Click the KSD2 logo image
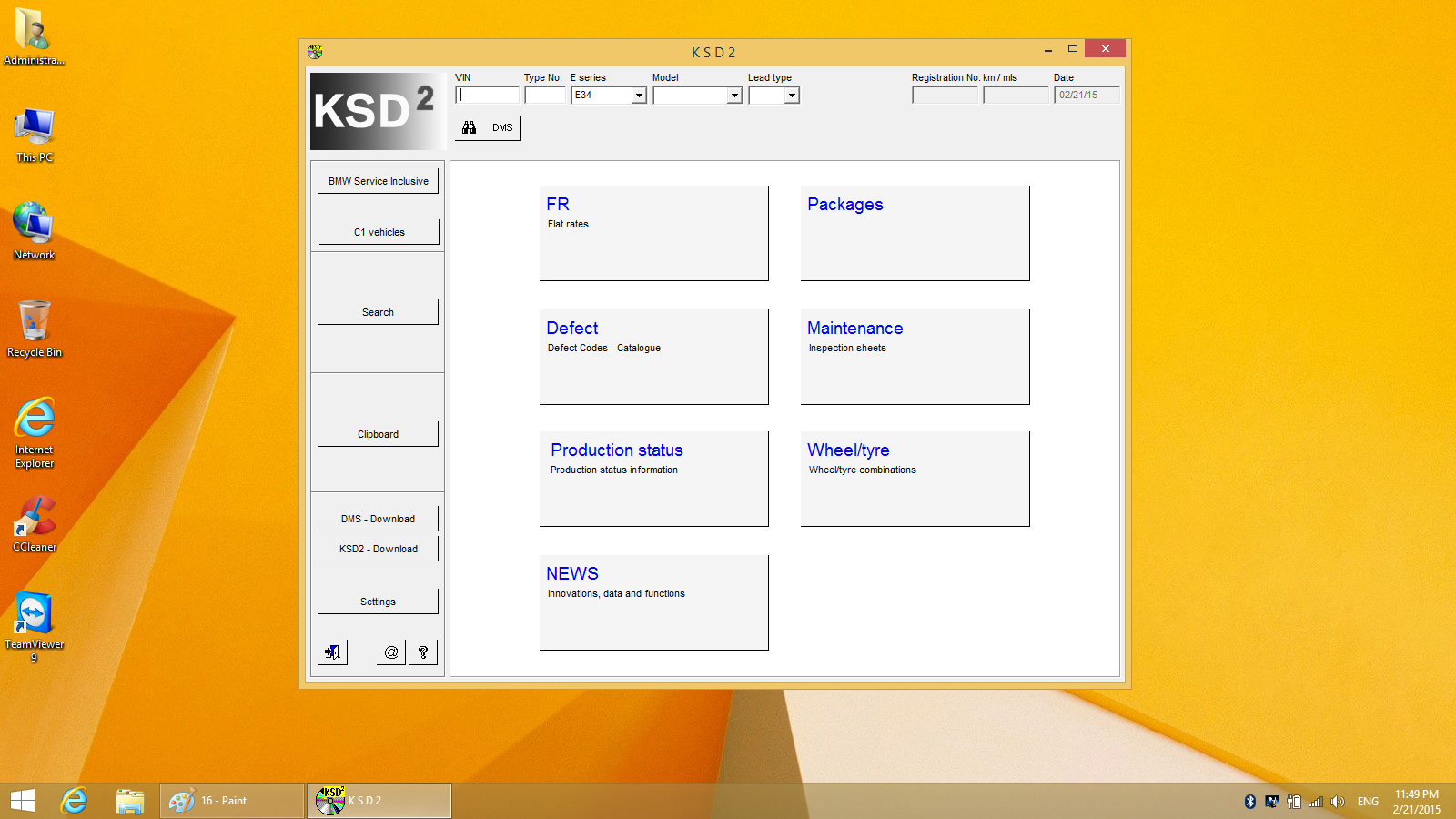 click(378, 111)
